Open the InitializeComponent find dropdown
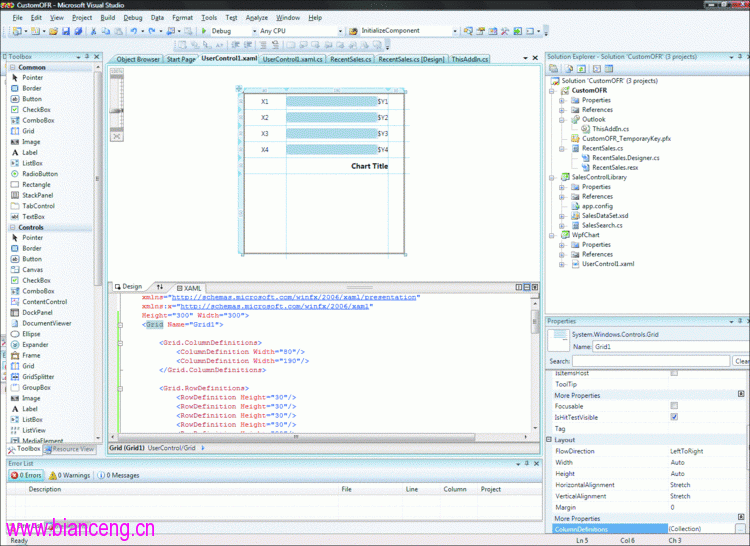 click(x=455, y=31)
